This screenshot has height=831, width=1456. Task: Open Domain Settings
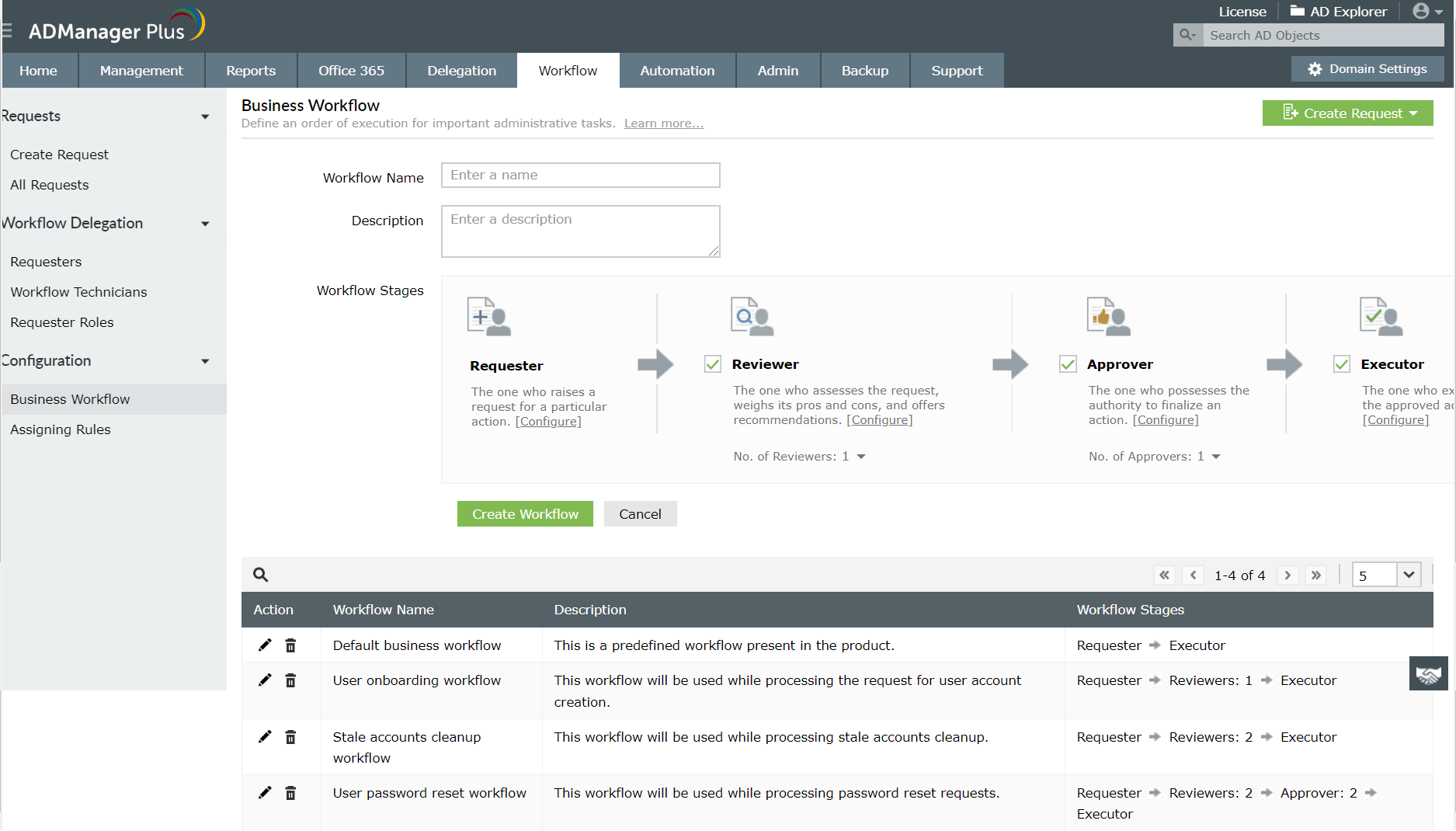pyautogui.click(x=1367, y=68)
